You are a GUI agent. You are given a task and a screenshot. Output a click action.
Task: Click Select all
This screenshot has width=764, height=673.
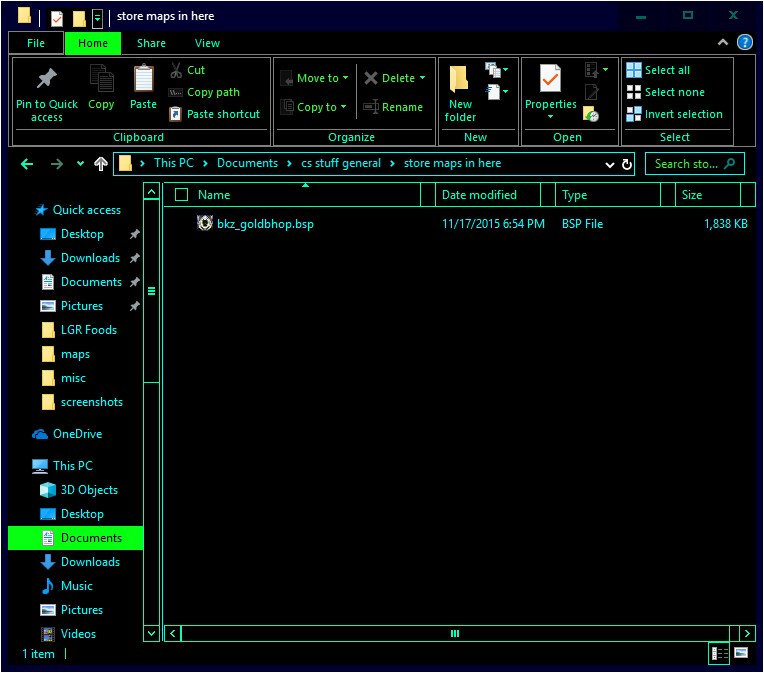(658, 70)
